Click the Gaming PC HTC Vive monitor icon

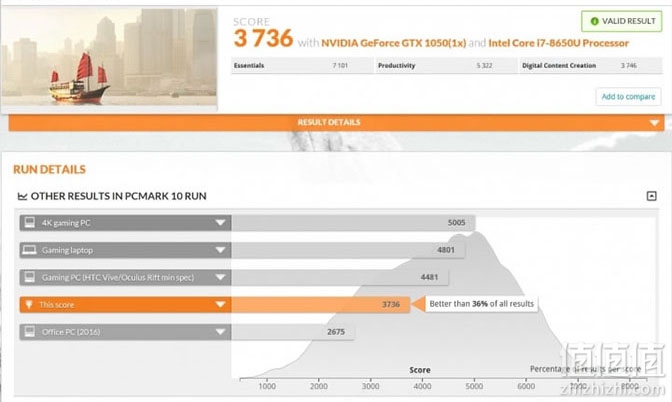[30, 277]
